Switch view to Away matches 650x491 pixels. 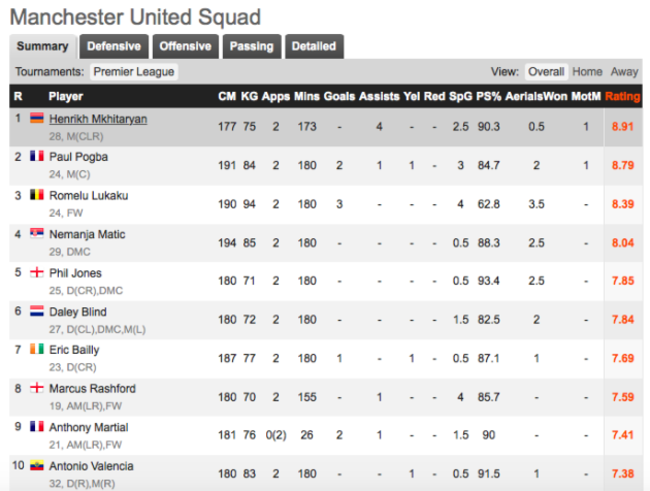[x=624, y=72]
